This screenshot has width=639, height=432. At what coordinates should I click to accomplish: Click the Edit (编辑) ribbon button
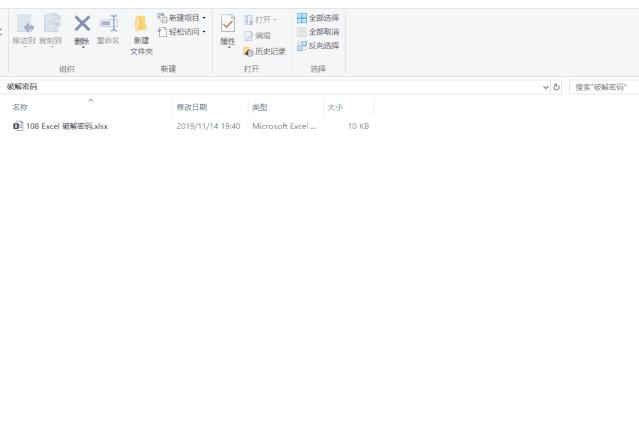point(258,36)
